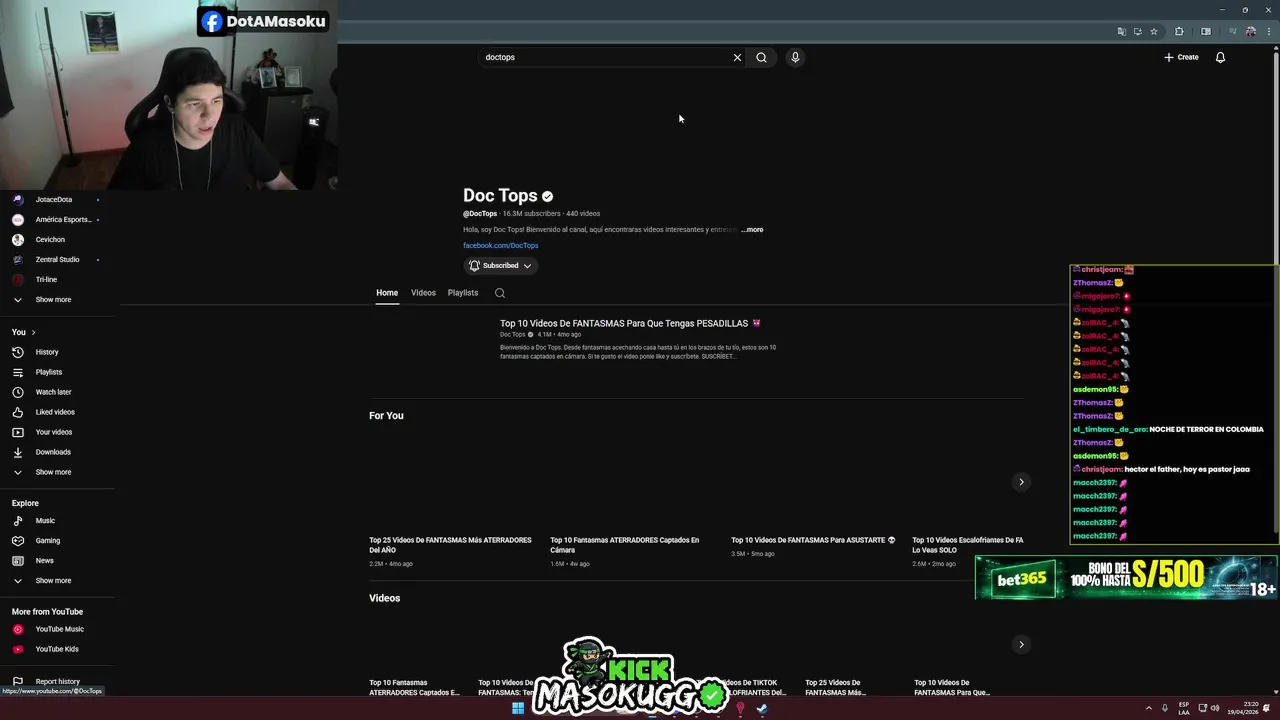Viewport: 1280px width, 720px height.
Task: Open Zentral Studio subscription channel
Action: coord(57,259)
